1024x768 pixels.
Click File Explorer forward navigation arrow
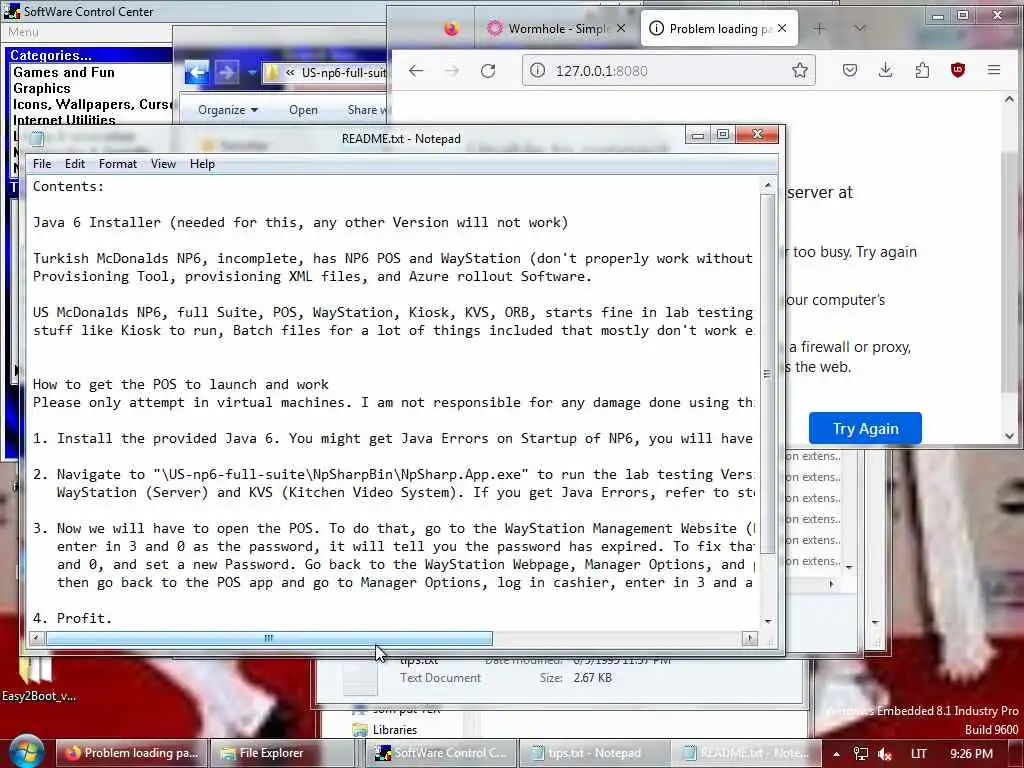[227, 72]
